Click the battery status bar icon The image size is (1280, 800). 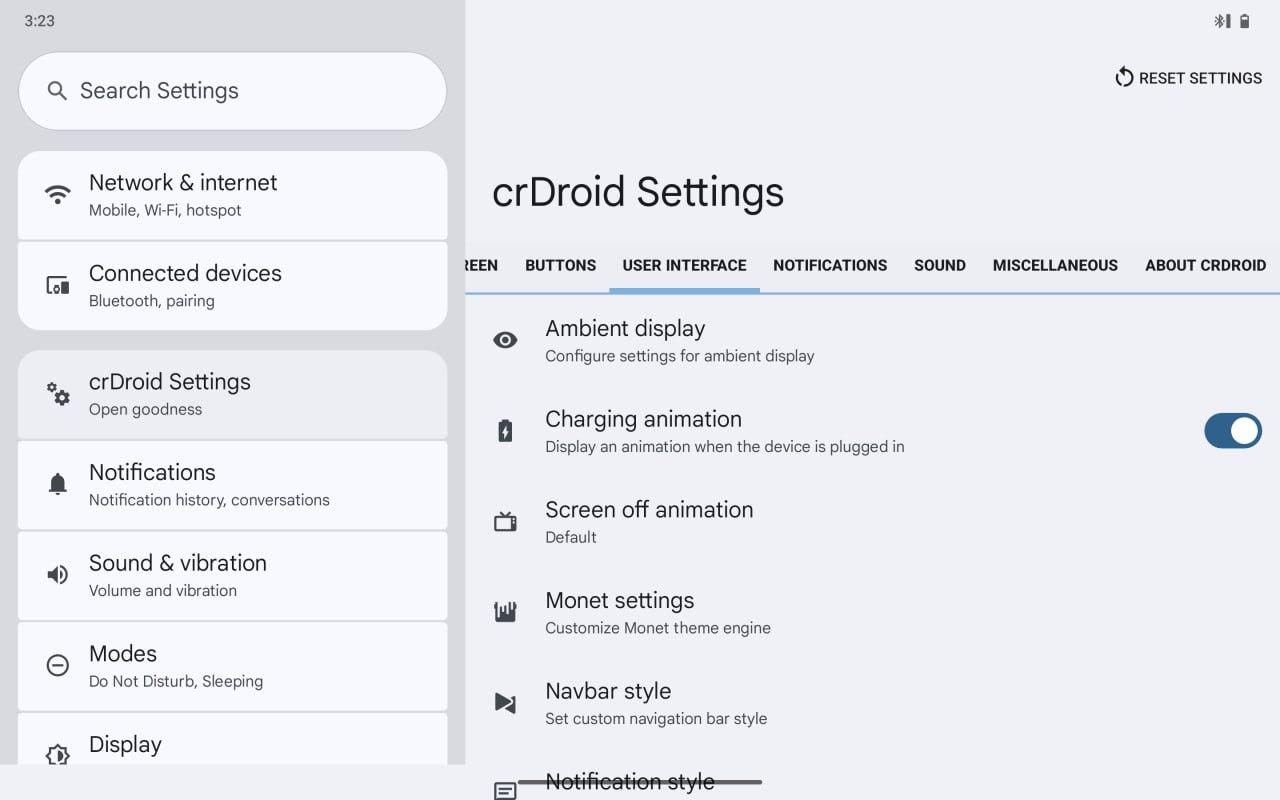coord(1245,21)
